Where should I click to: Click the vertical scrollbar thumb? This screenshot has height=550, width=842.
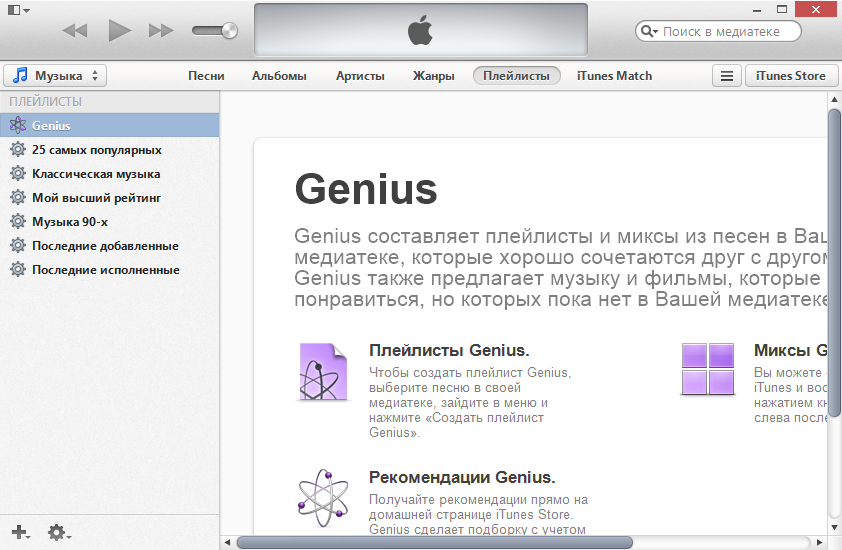834,262
